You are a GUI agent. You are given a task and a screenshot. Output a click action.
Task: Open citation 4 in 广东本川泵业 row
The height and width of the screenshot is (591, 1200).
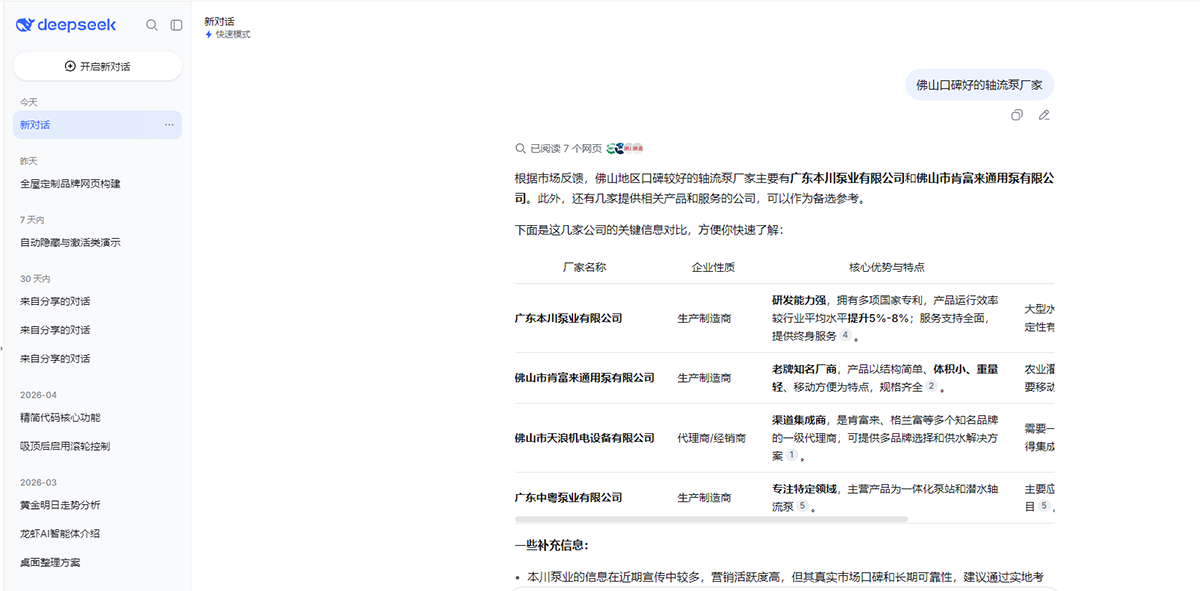pos(845,336)
